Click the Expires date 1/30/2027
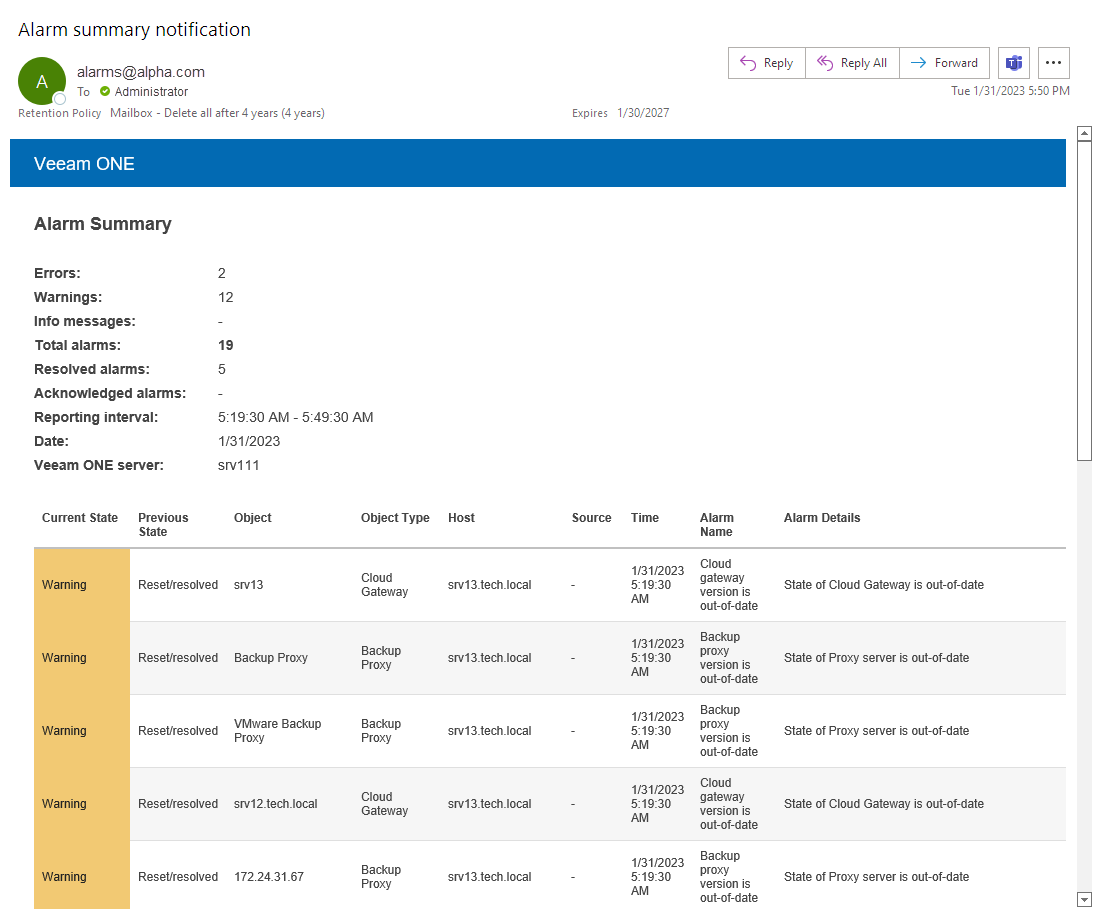The width and height of the screenshot is (1093, 909). [643, 113]
